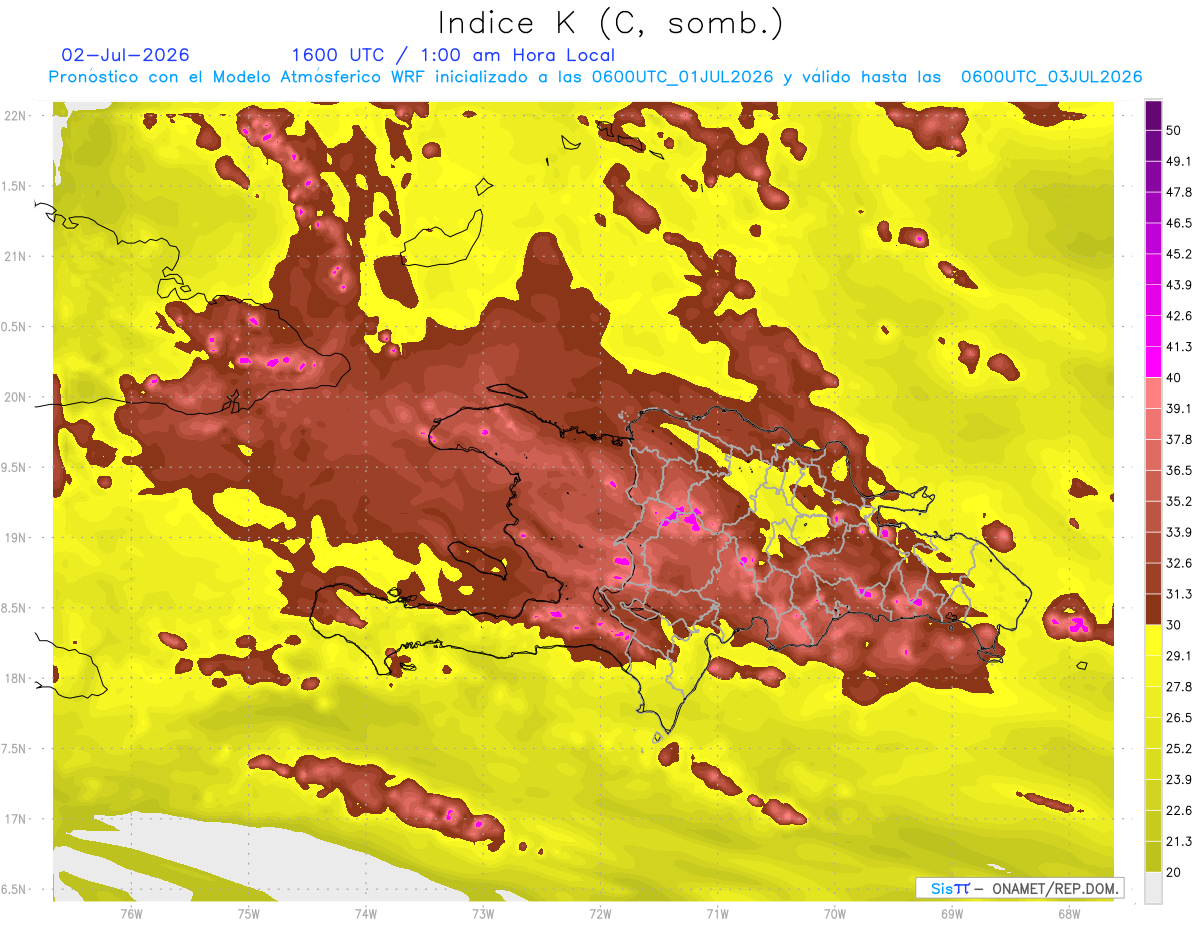This screenshot has width=1200, height=927.
Task: Click the '32.6' value on the color scale
Action: (1179, 563)
